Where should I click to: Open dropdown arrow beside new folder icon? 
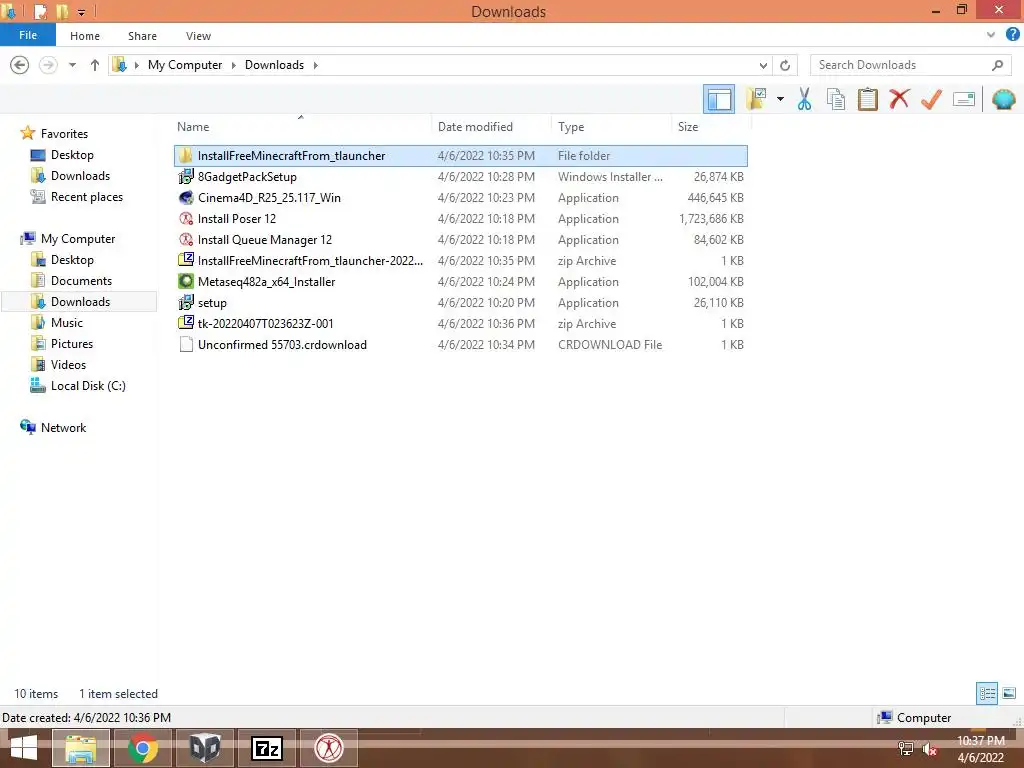coord(780,99)
